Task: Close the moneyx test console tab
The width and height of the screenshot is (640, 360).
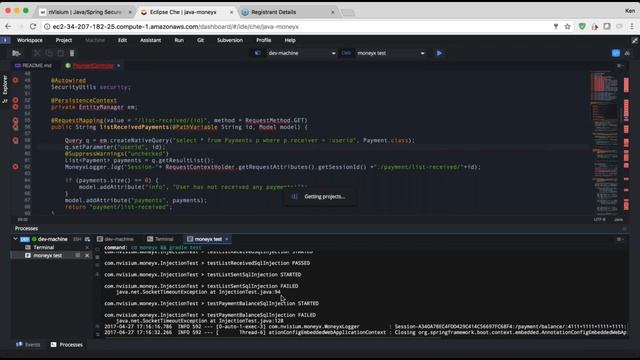Action: pyautogui.click(x=227, y=239)
